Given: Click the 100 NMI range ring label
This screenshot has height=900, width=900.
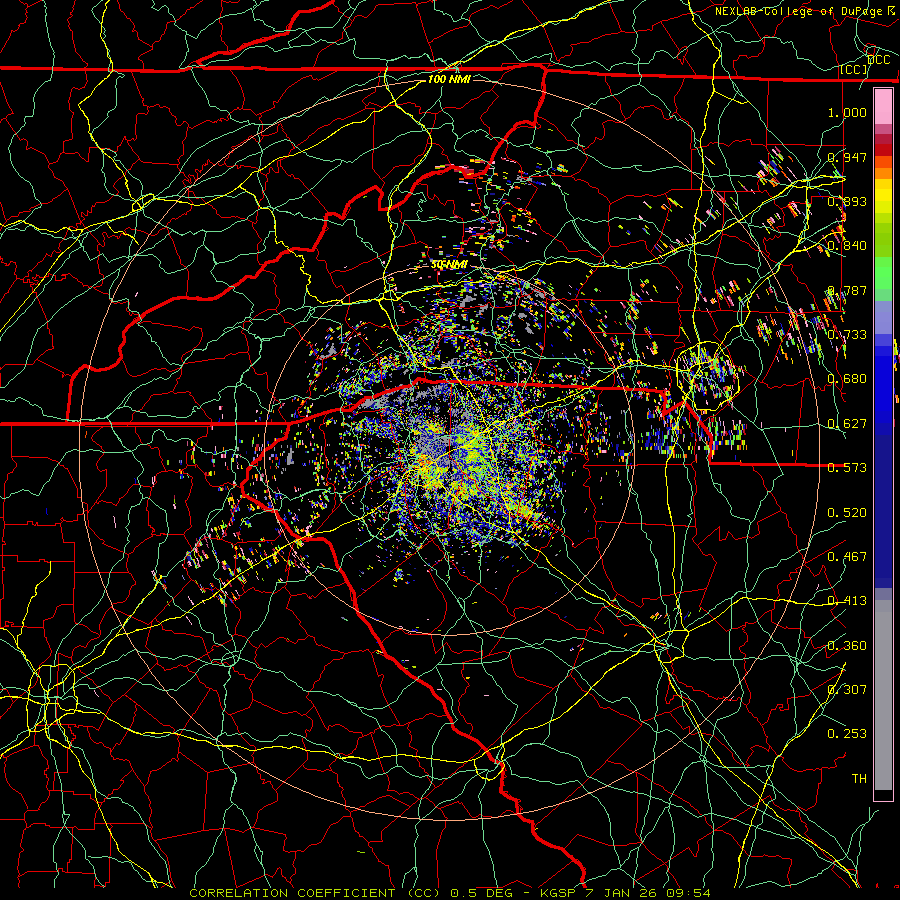Looking at the screenshot, I should tap(449, 79).
